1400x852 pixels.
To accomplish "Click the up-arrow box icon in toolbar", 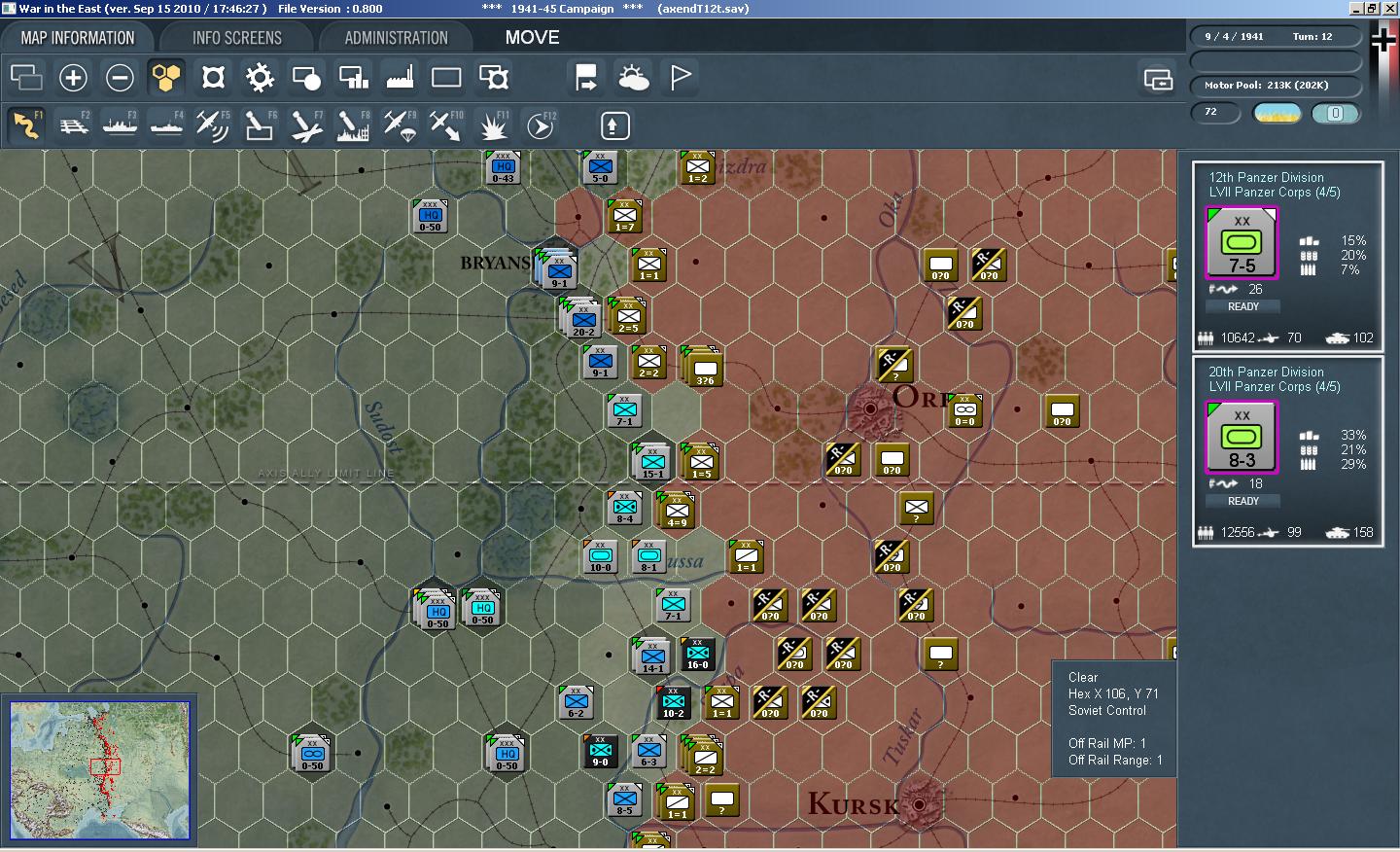I will point(613,125).
